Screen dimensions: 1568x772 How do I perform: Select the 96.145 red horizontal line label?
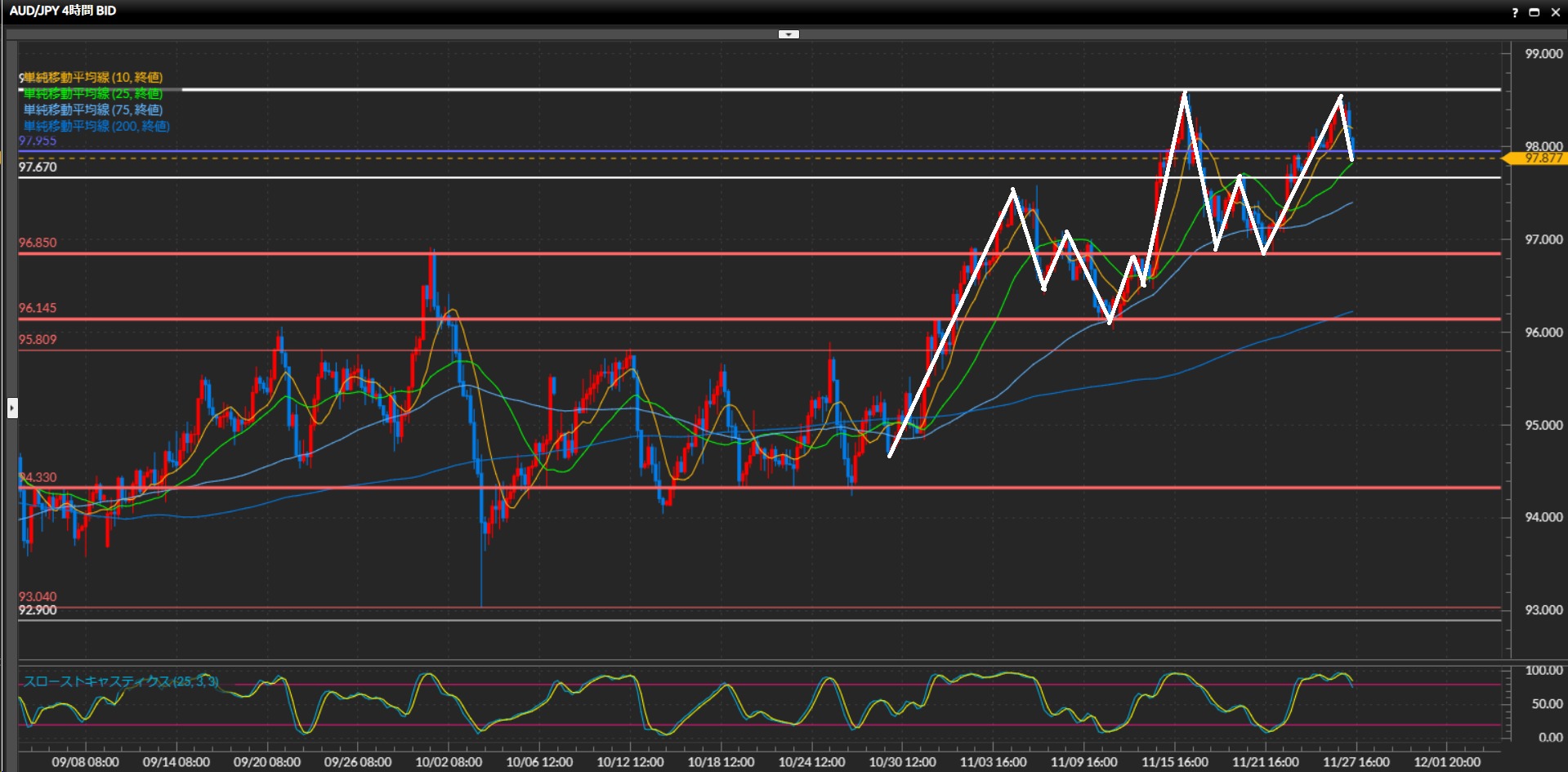(38, 308)
